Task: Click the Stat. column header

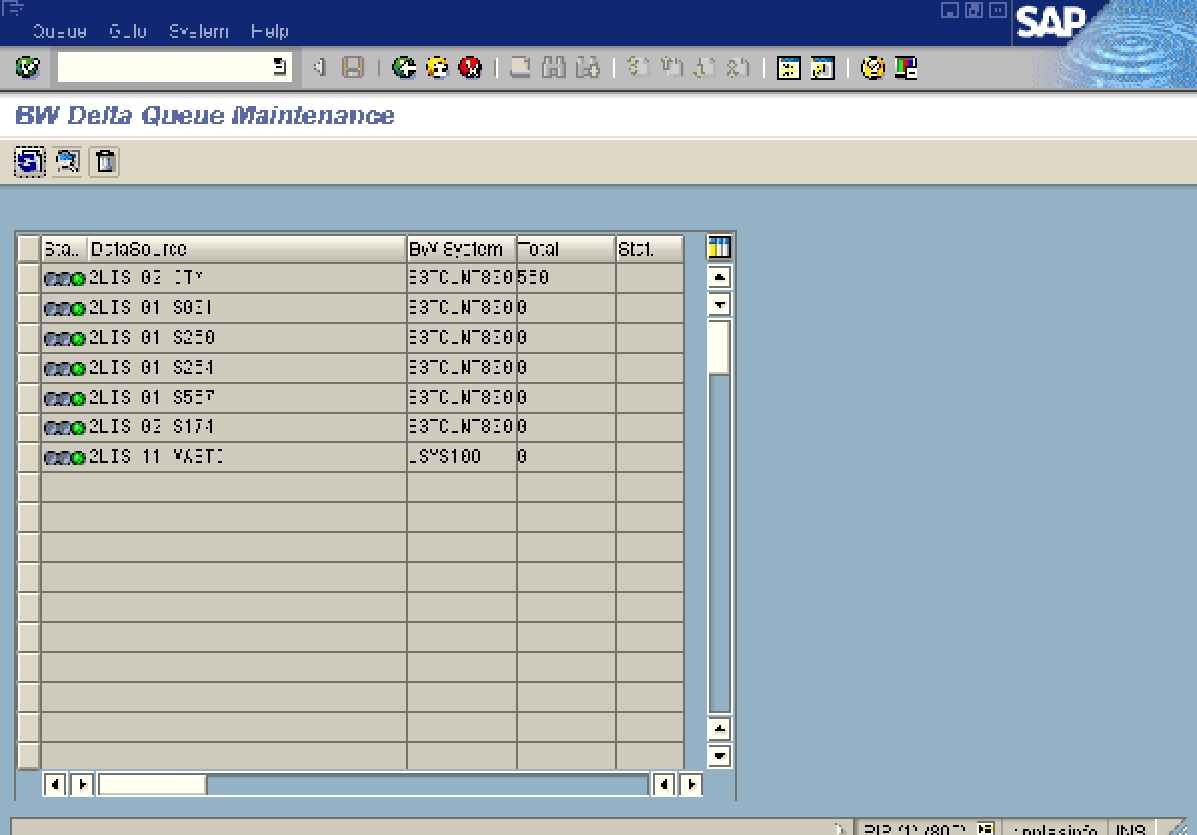Action: point(649,249)
